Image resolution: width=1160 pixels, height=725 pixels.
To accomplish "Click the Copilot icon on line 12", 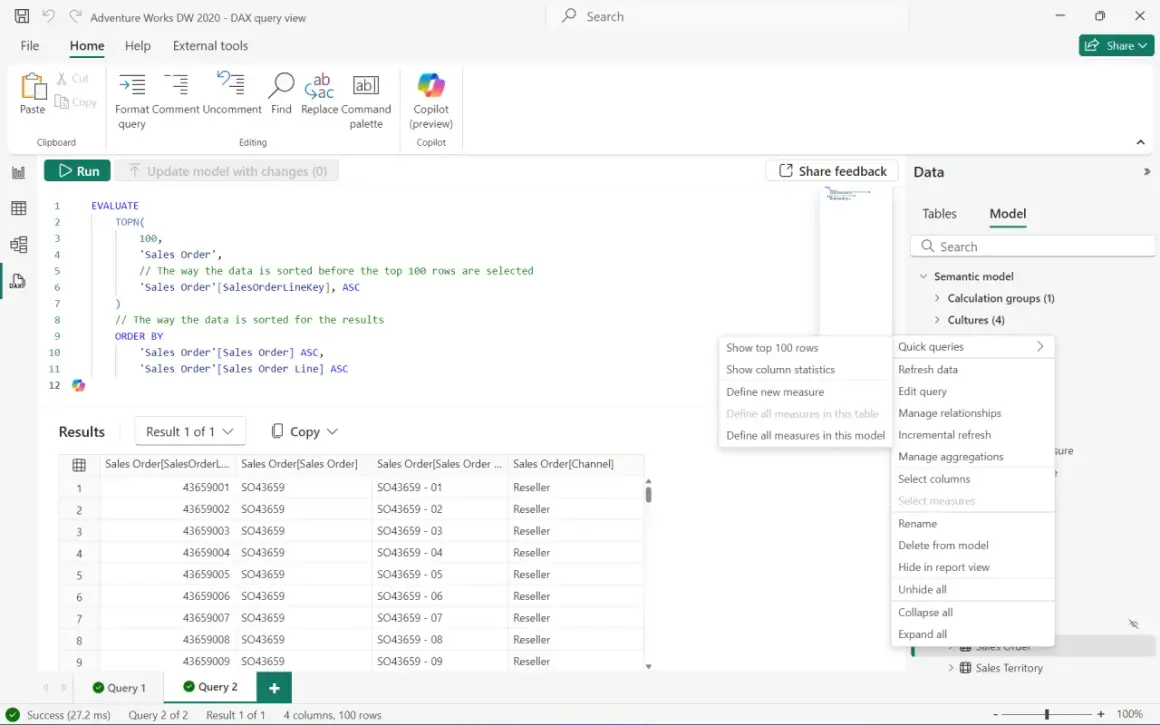I will coord(78,385).
